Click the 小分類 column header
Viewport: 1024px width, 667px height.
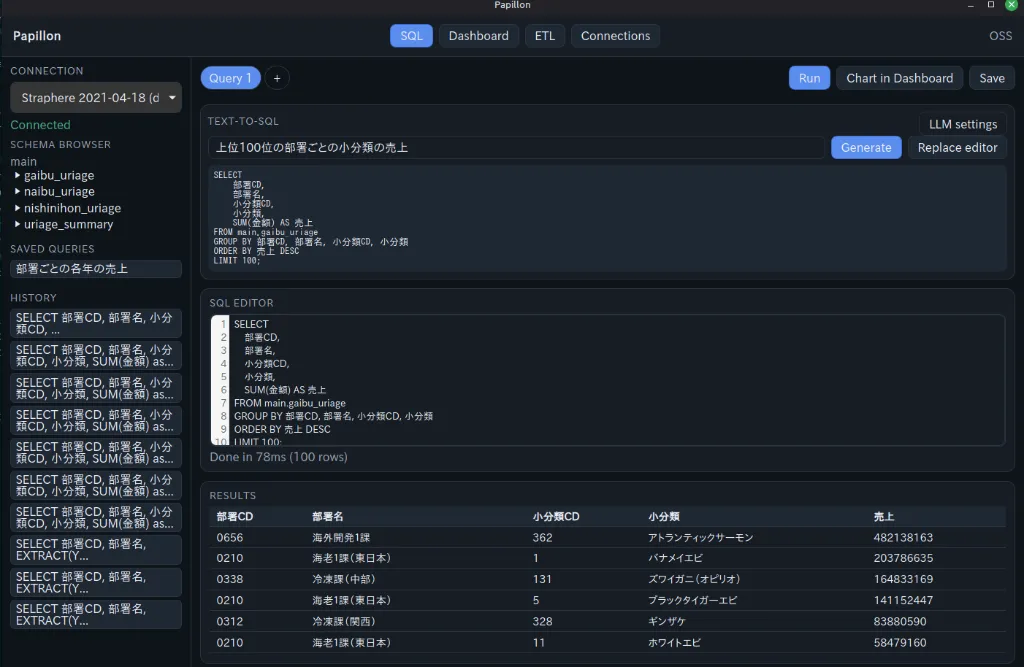click(664, 517)
